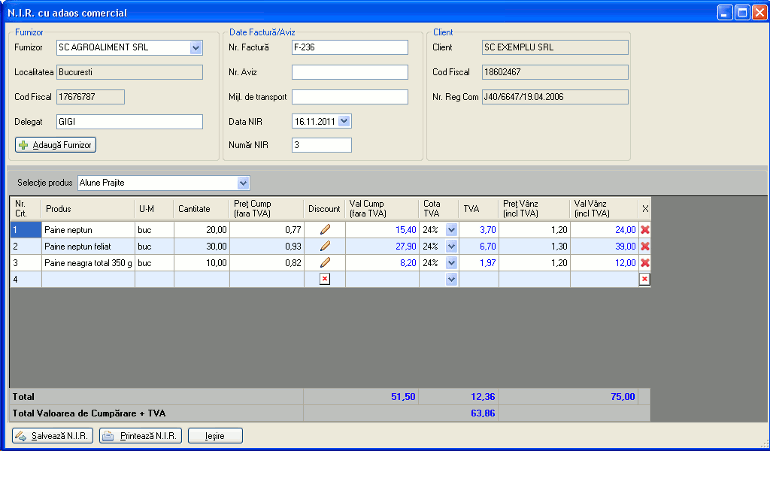Open Cota TVA dropdown for Paine neptun feliat
Screen dimensions: 770x501
point(451,246)
